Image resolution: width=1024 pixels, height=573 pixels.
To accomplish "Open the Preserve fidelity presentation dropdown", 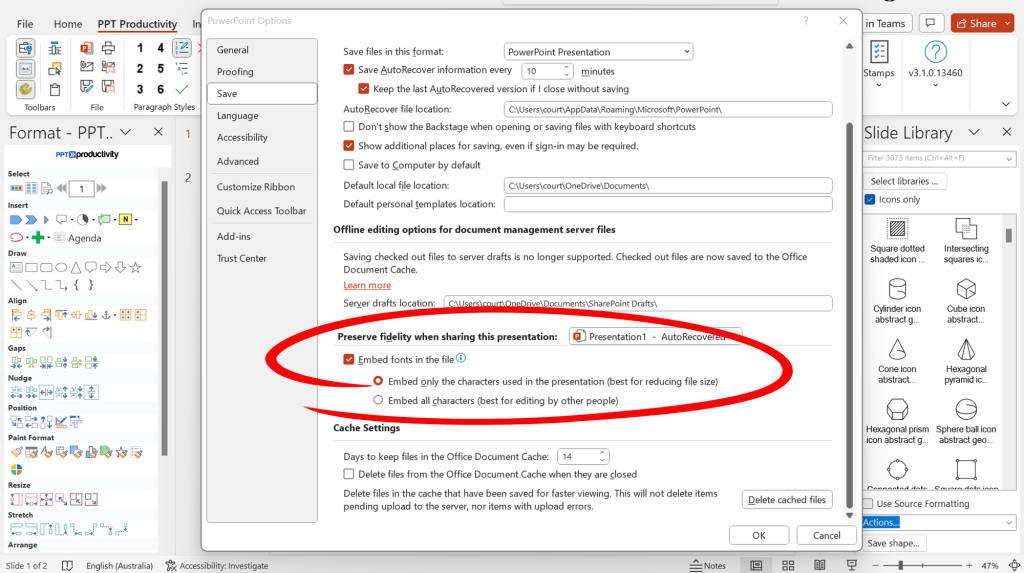I will click(x=655, y=336).
